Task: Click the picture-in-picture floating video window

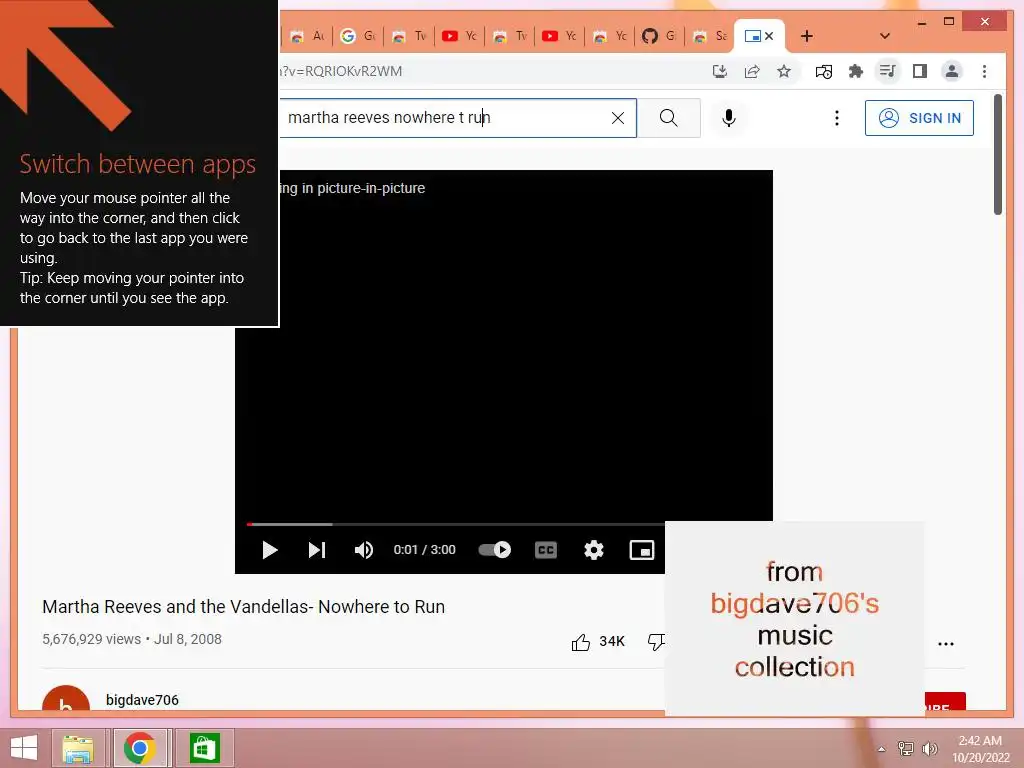Action: tap(794, 618)
